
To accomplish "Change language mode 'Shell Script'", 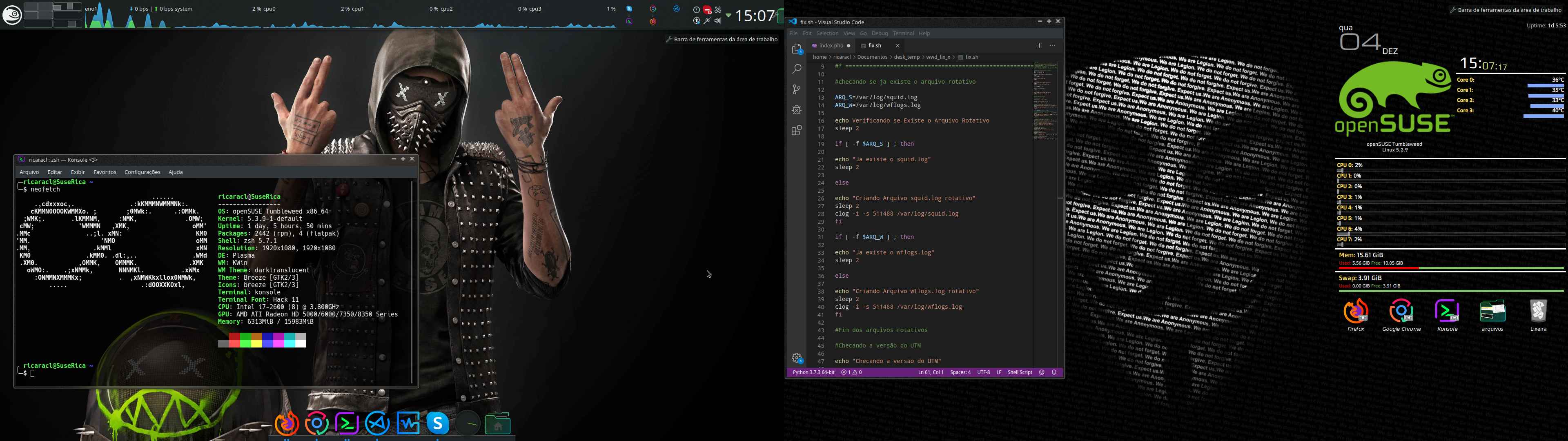I will coord(1020,372).
